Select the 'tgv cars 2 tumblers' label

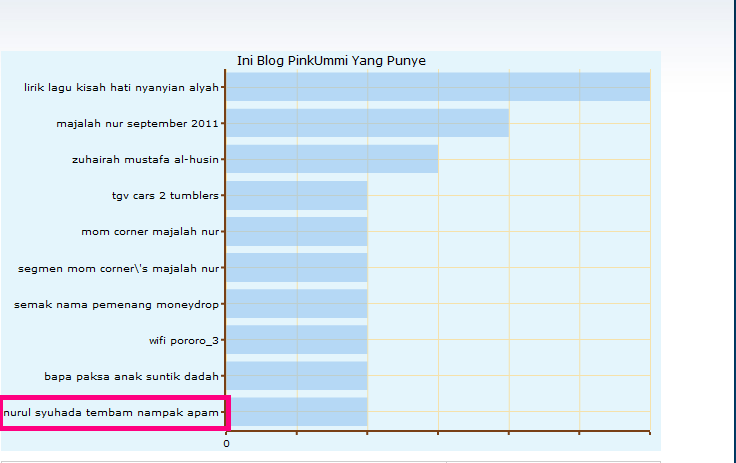click(165, 195)
